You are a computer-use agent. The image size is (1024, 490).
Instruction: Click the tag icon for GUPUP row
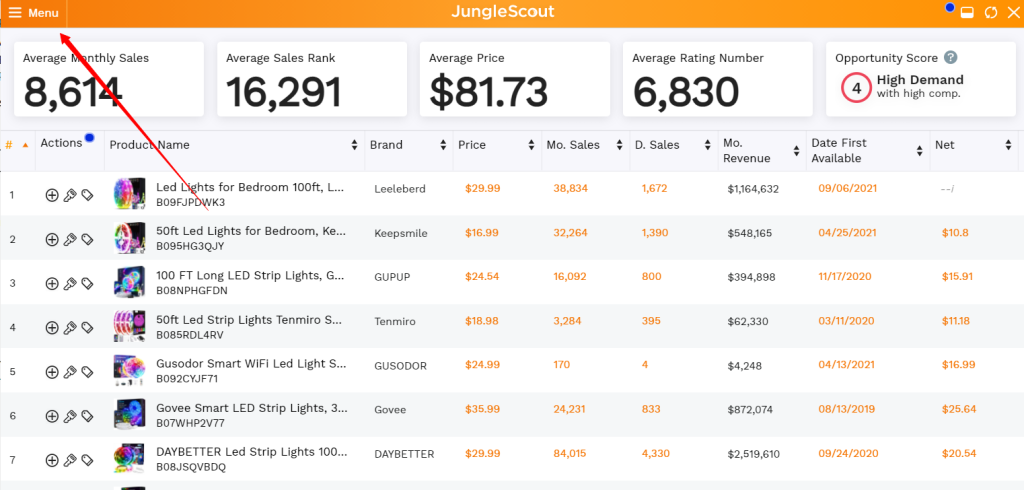pyautogui.click(x=87, y=283)
